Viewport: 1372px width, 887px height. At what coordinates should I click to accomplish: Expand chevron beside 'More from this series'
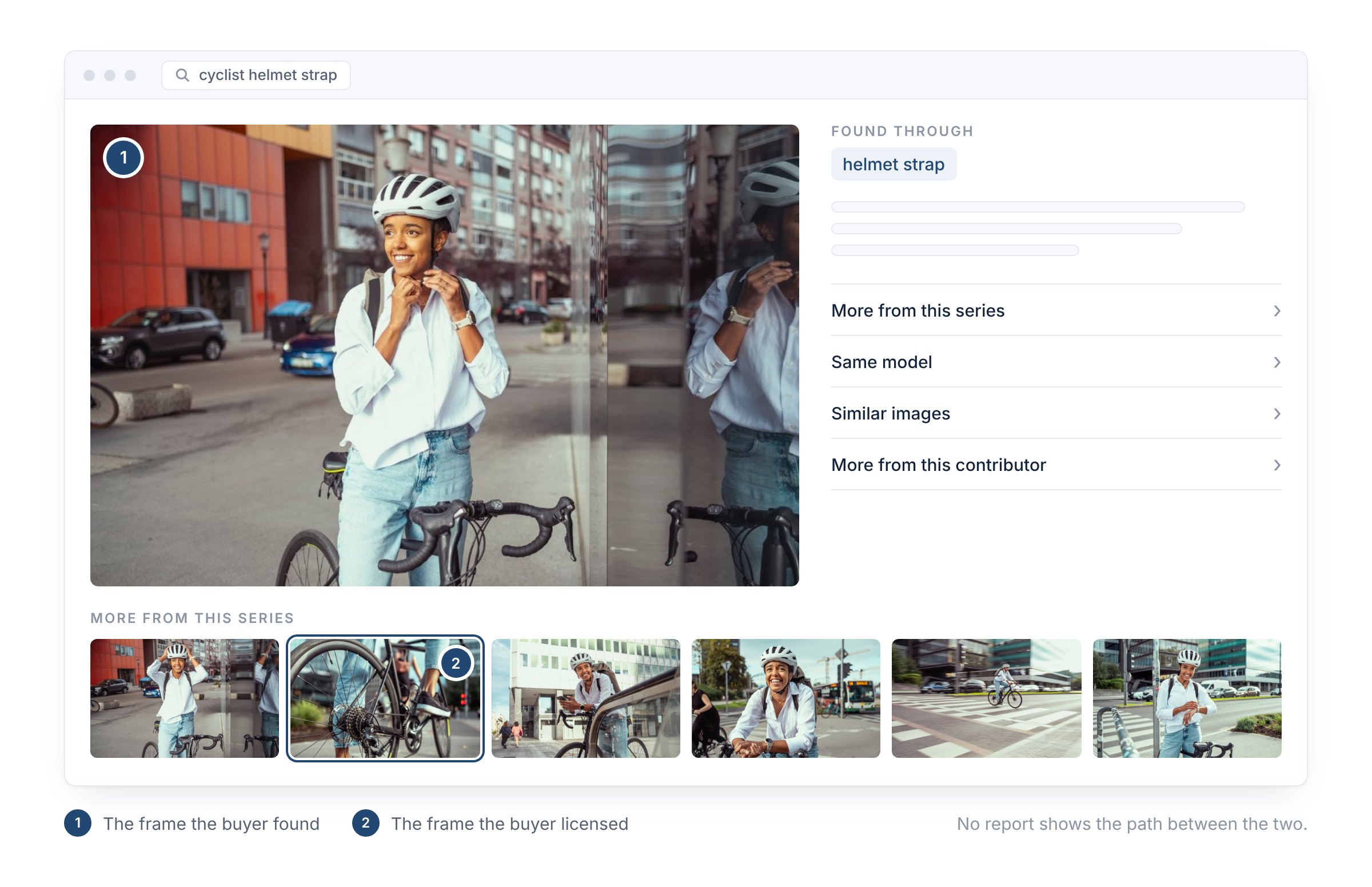(x=1277, y=311)
